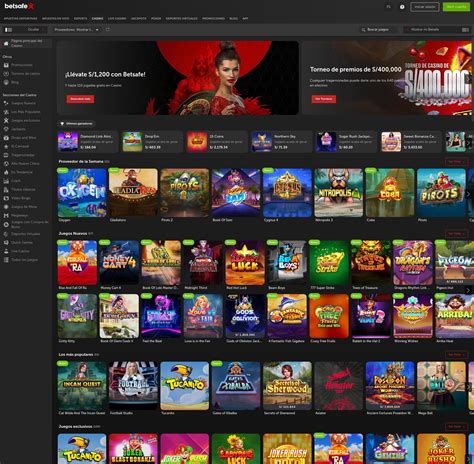The height and width of the screenshot is (464, 474).
Task: Toggle the sidebar Ocultar layout switch
Action: coord(8,30)
